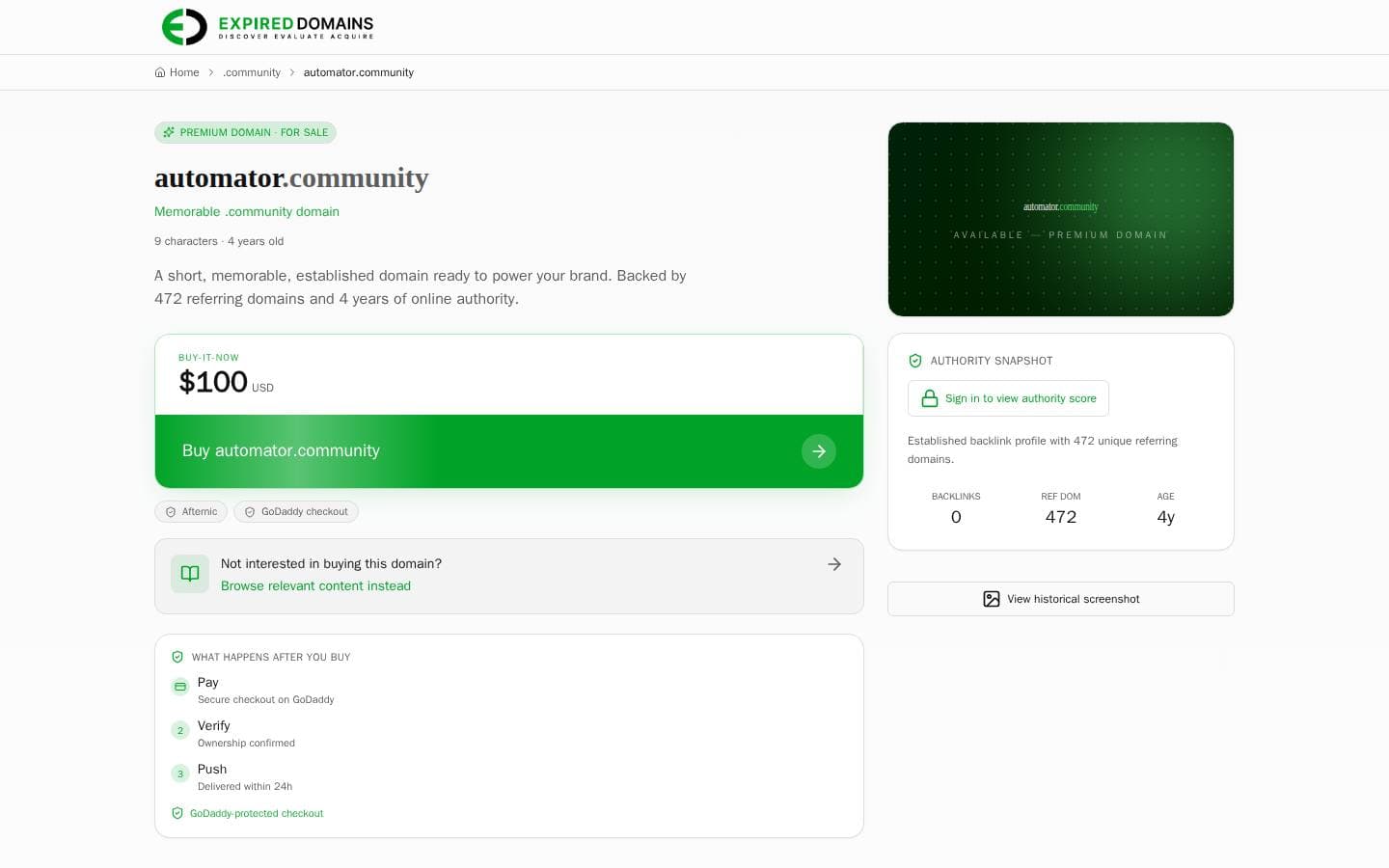Click the image icon in screenshot button
Viewport: 1389px width, 868px height.
tap(992, 599)
